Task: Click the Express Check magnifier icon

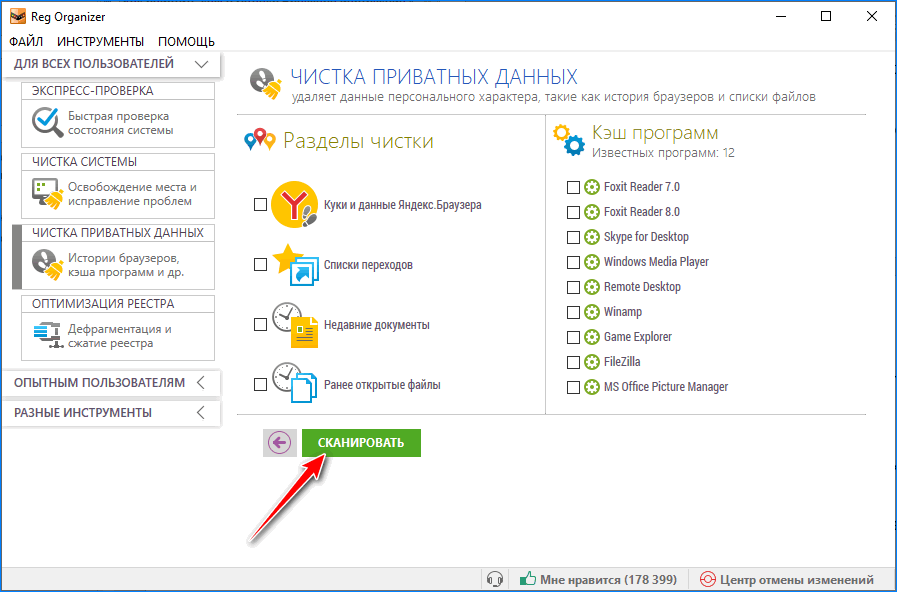Action: (46, 122)
